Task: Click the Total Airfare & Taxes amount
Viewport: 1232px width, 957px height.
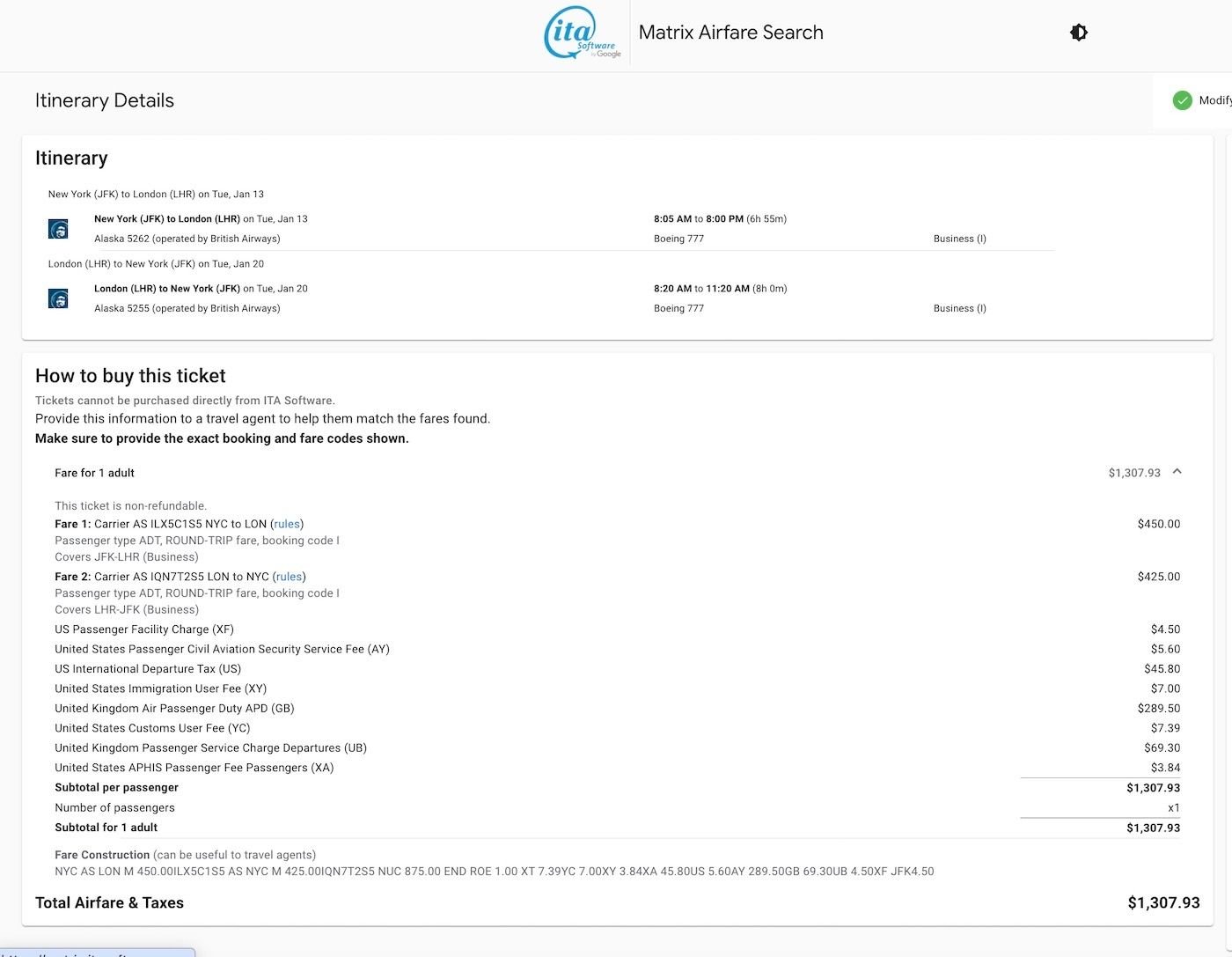Action: (x=1163, y=902)
